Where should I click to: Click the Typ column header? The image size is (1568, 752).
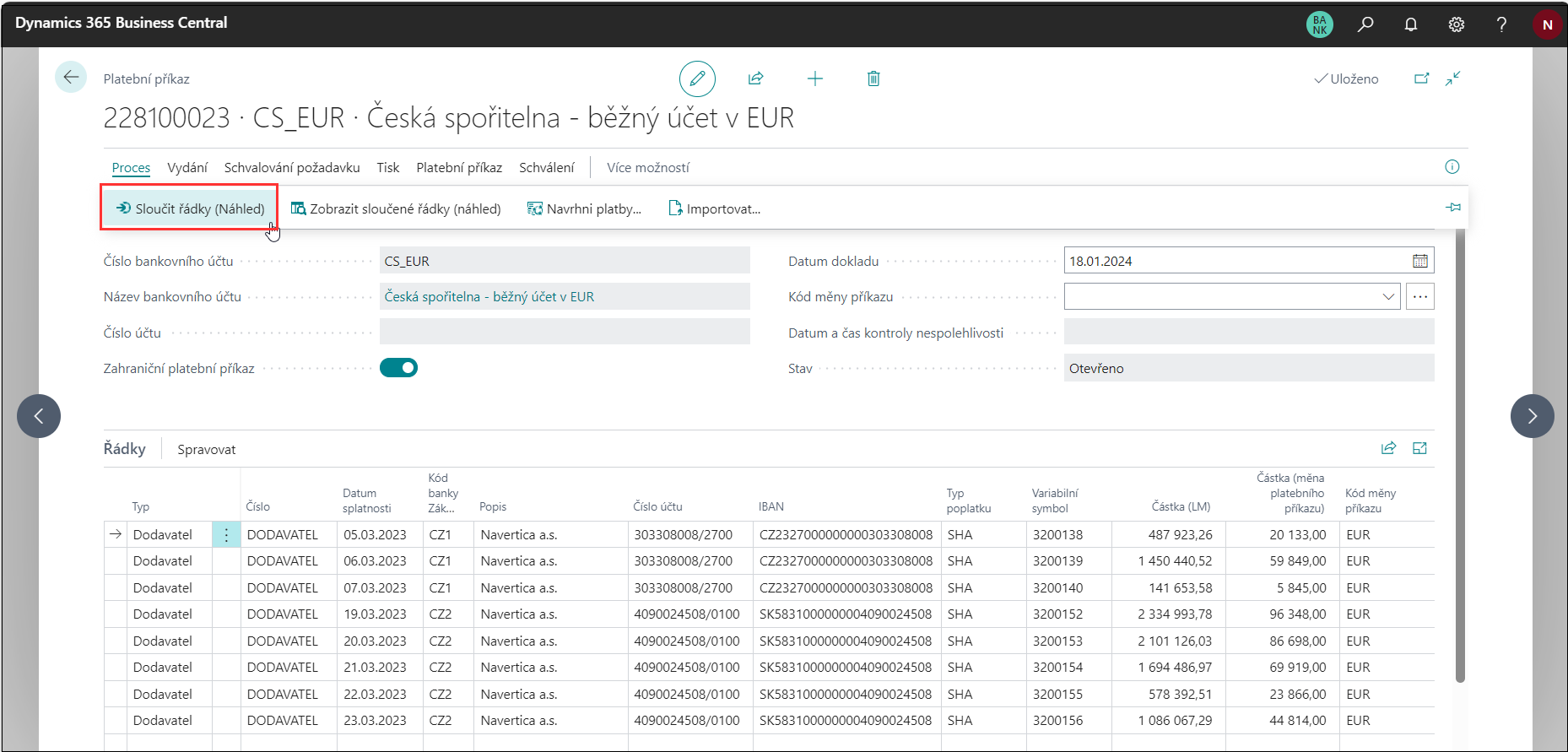[x=140, y=507]
